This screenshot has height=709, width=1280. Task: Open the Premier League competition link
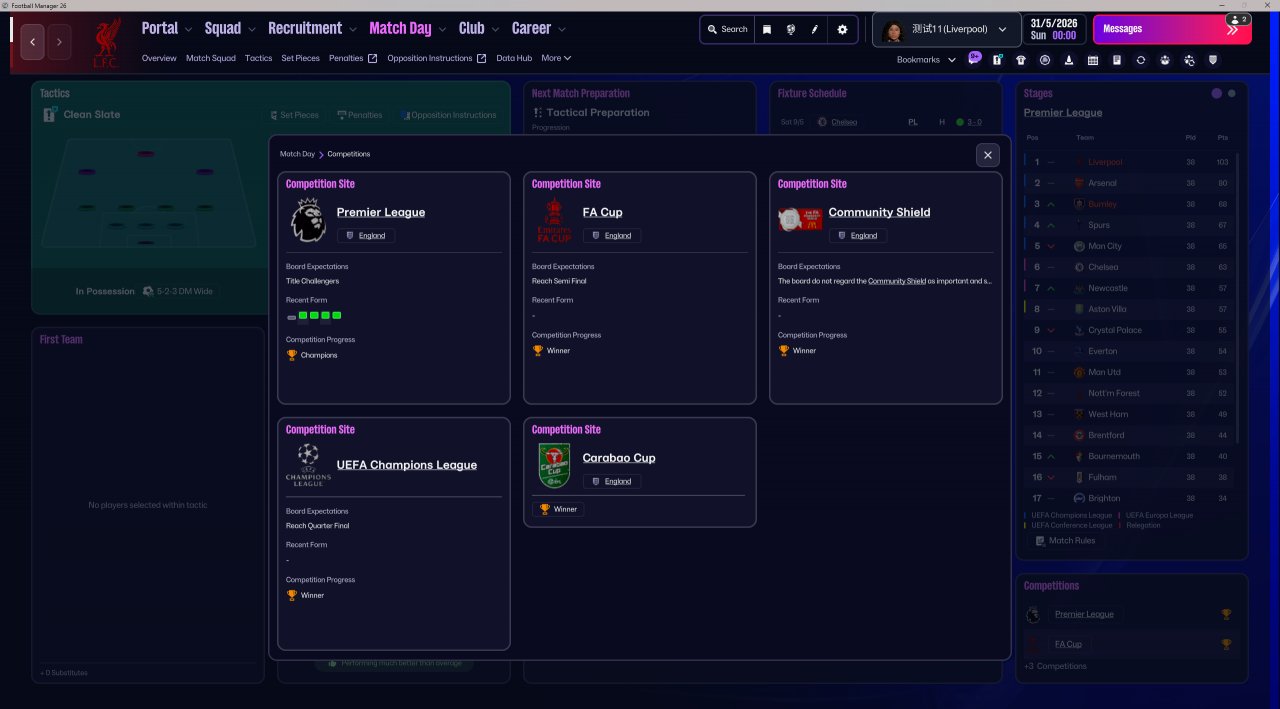pos(381,212)
